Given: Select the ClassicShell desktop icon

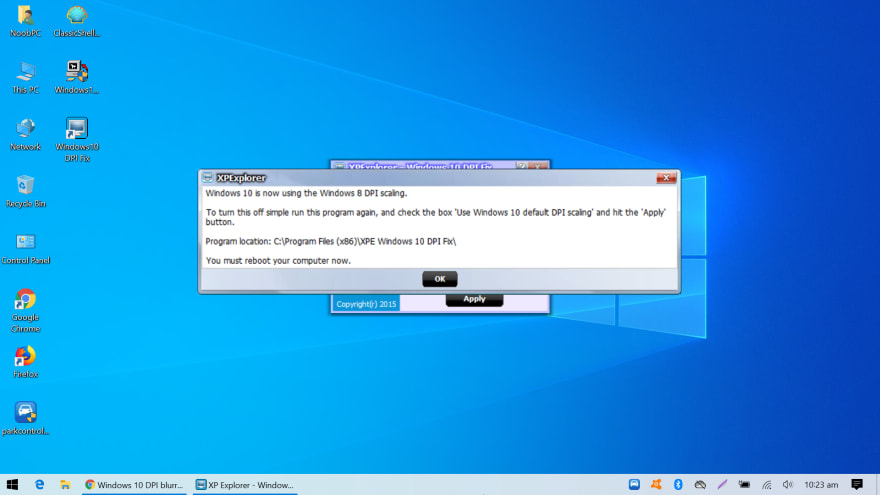Looking at the screenshot, I should tap(76, 21).
